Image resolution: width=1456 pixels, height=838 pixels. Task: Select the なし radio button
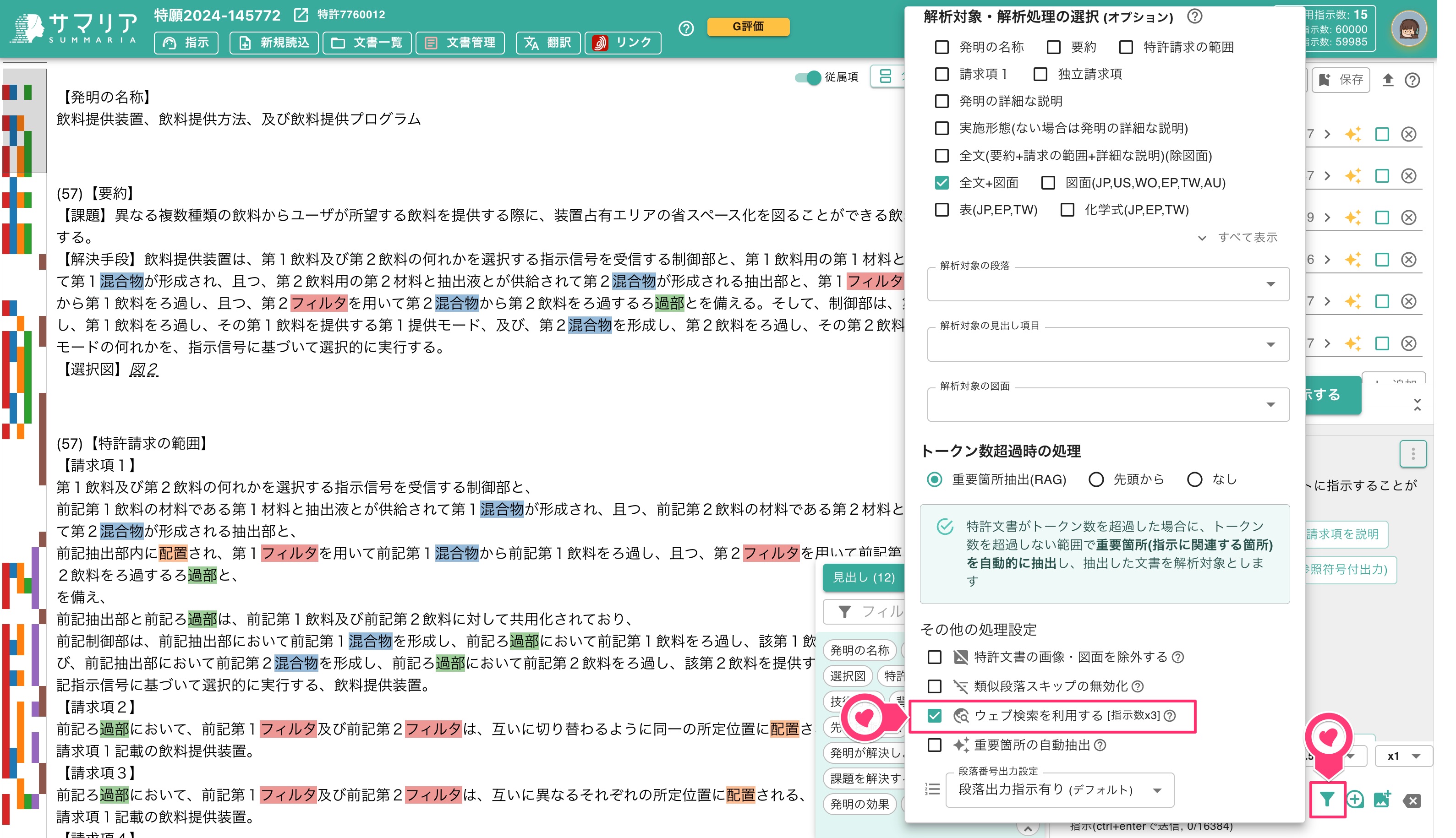(1194, 480)
